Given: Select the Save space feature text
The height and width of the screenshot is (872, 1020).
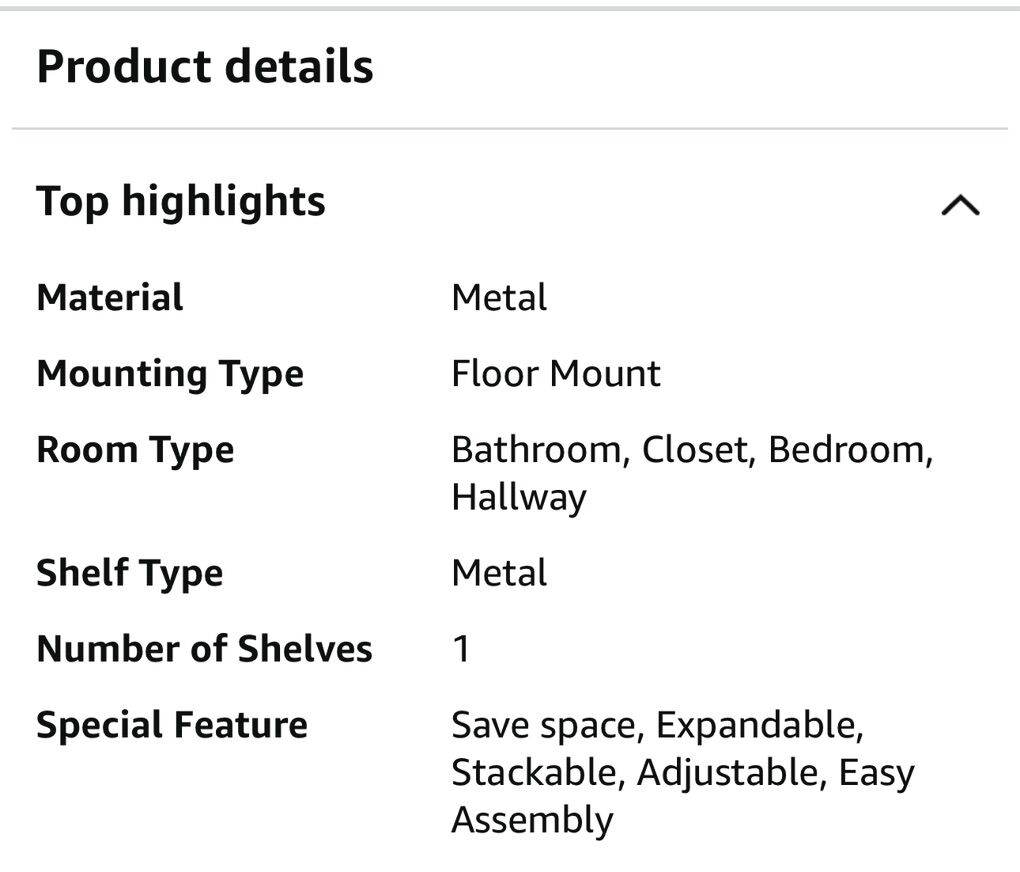Looking at the screenshot, I should pos(545,725).
